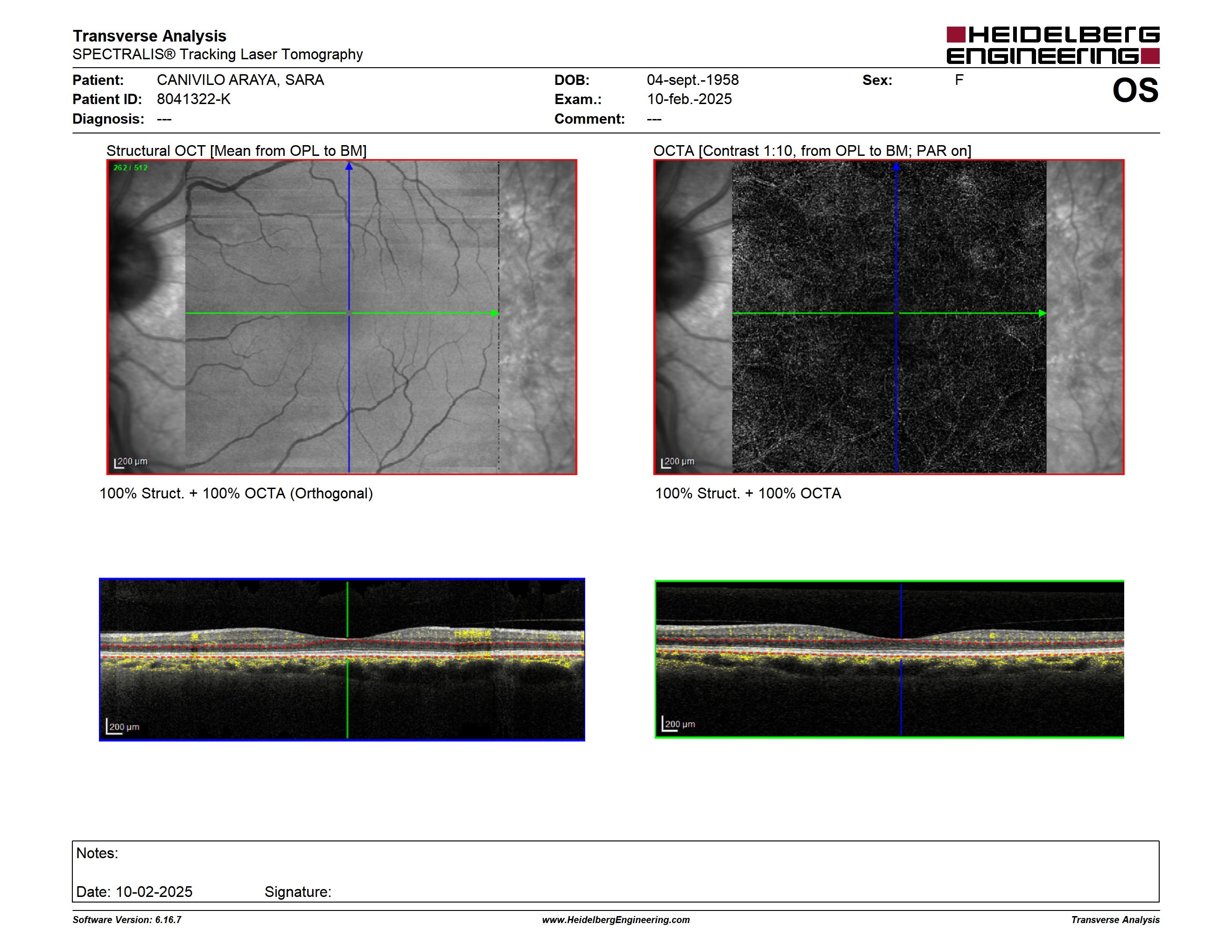Viewport: 1232px width, 952px height.
Task: Click the 200 µm scale on OCTA image
Action: coord(678,462)
